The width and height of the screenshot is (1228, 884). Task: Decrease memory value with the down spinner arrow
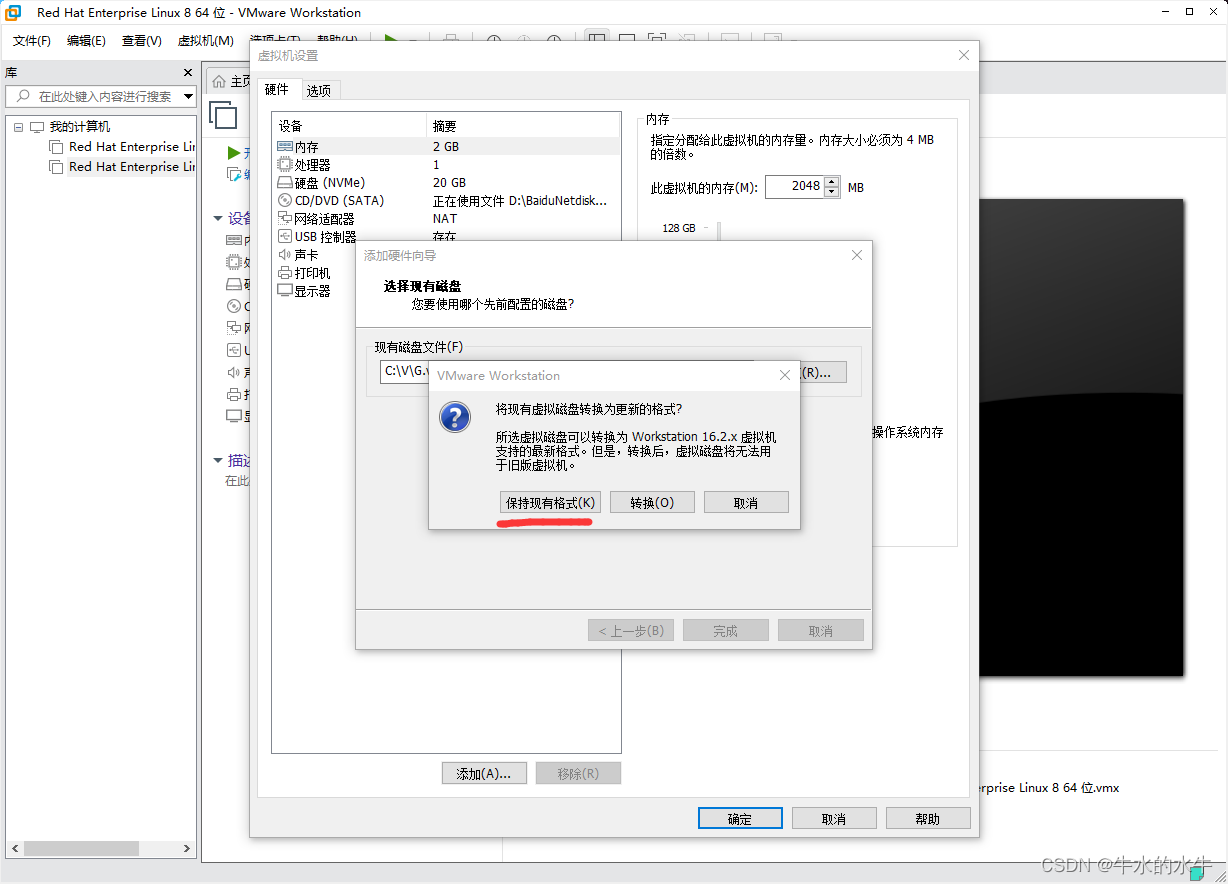832,192
